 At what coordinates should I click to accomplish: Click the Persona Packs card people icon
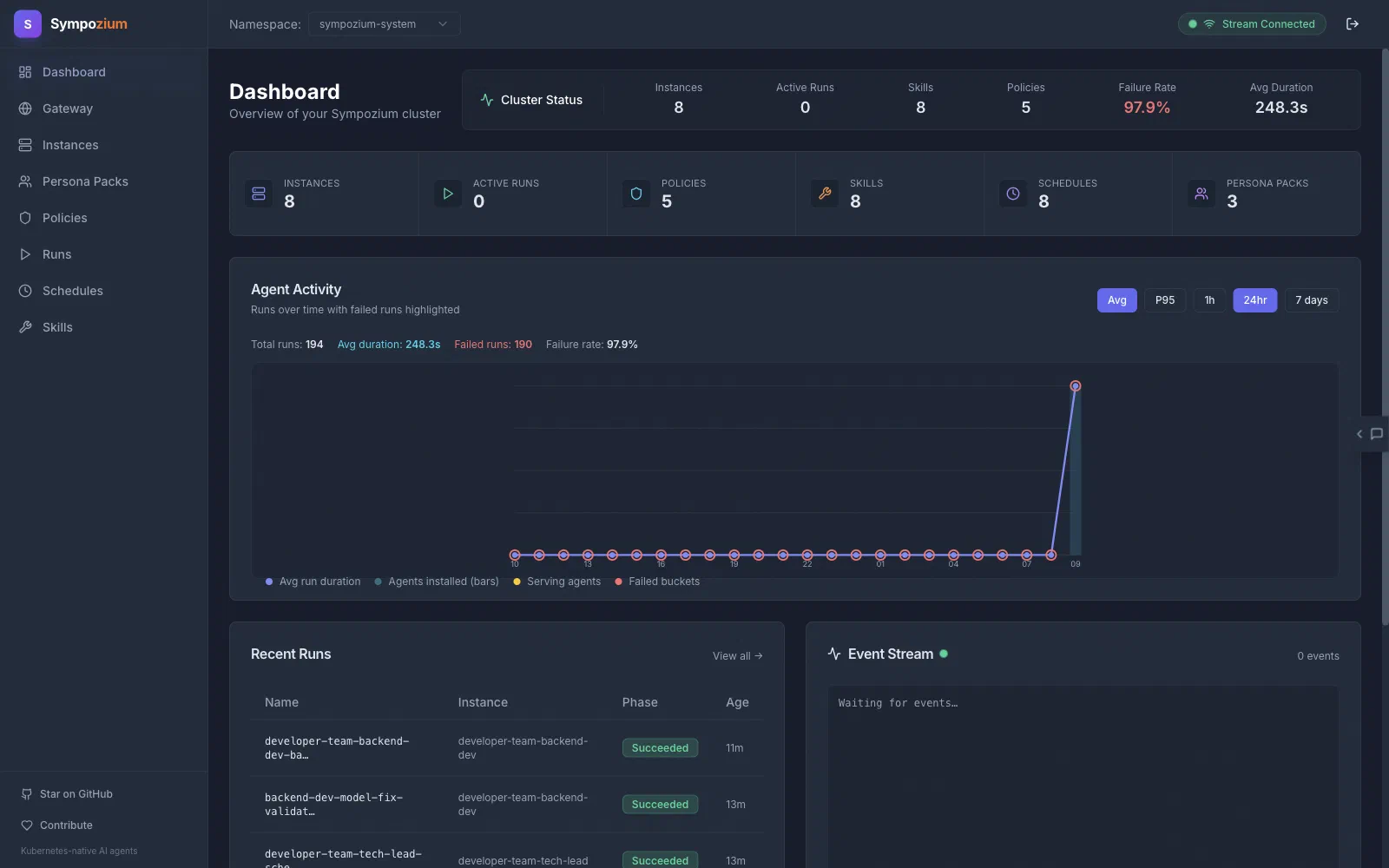[x=1201, y=194]
